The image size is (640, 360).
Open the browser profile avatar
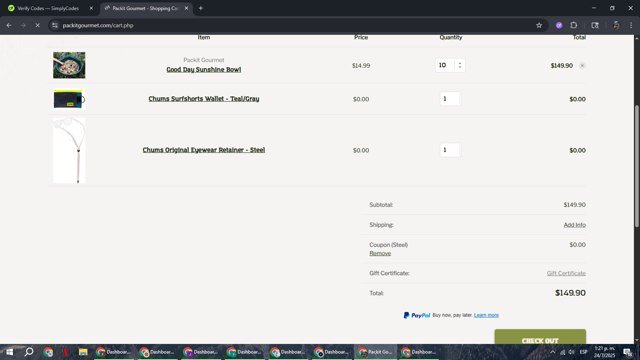click(616, 25)
